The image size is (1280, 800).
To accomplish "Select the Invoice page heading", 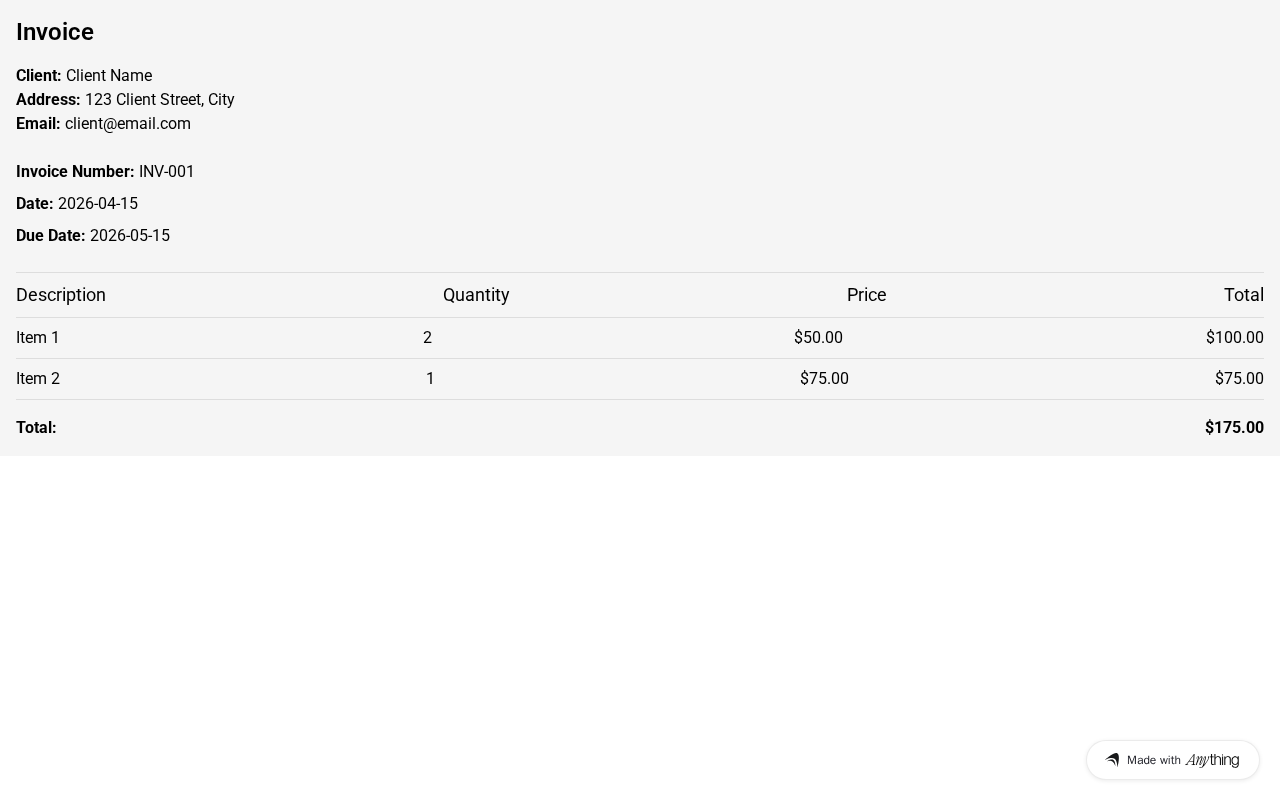I will point(55,32).
